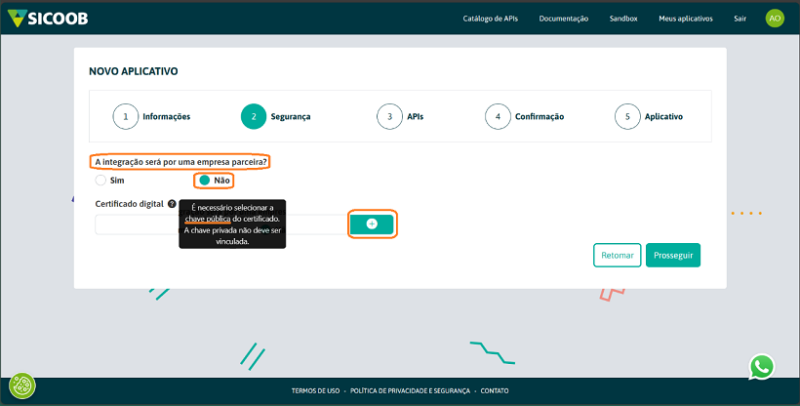The height and width of the screenshot is (406, 800).
Task: Select step 2 Segurança
Action: tap(276, 116)
